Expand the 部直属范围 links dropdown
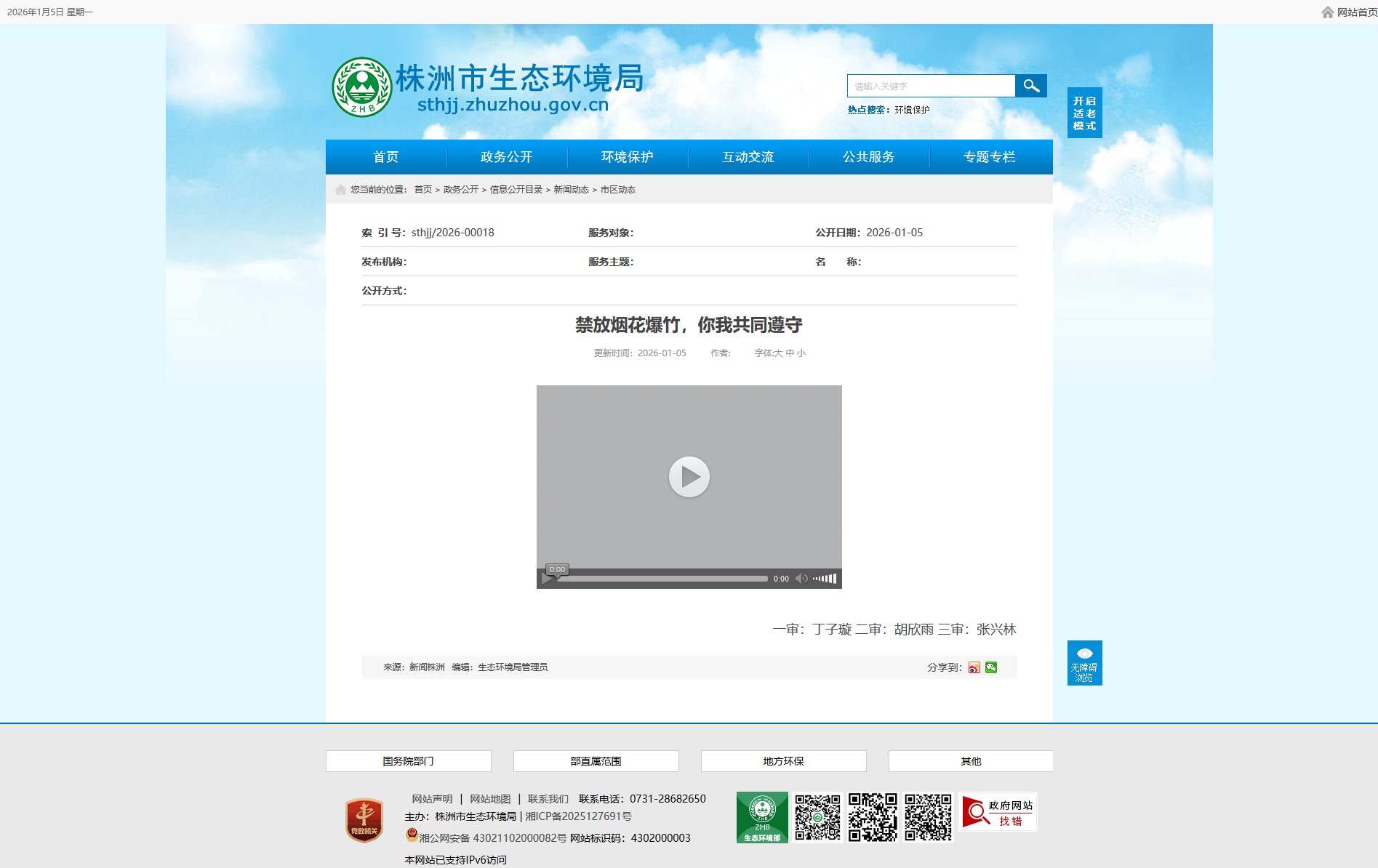1378x868 pixels. coord(596,761)
